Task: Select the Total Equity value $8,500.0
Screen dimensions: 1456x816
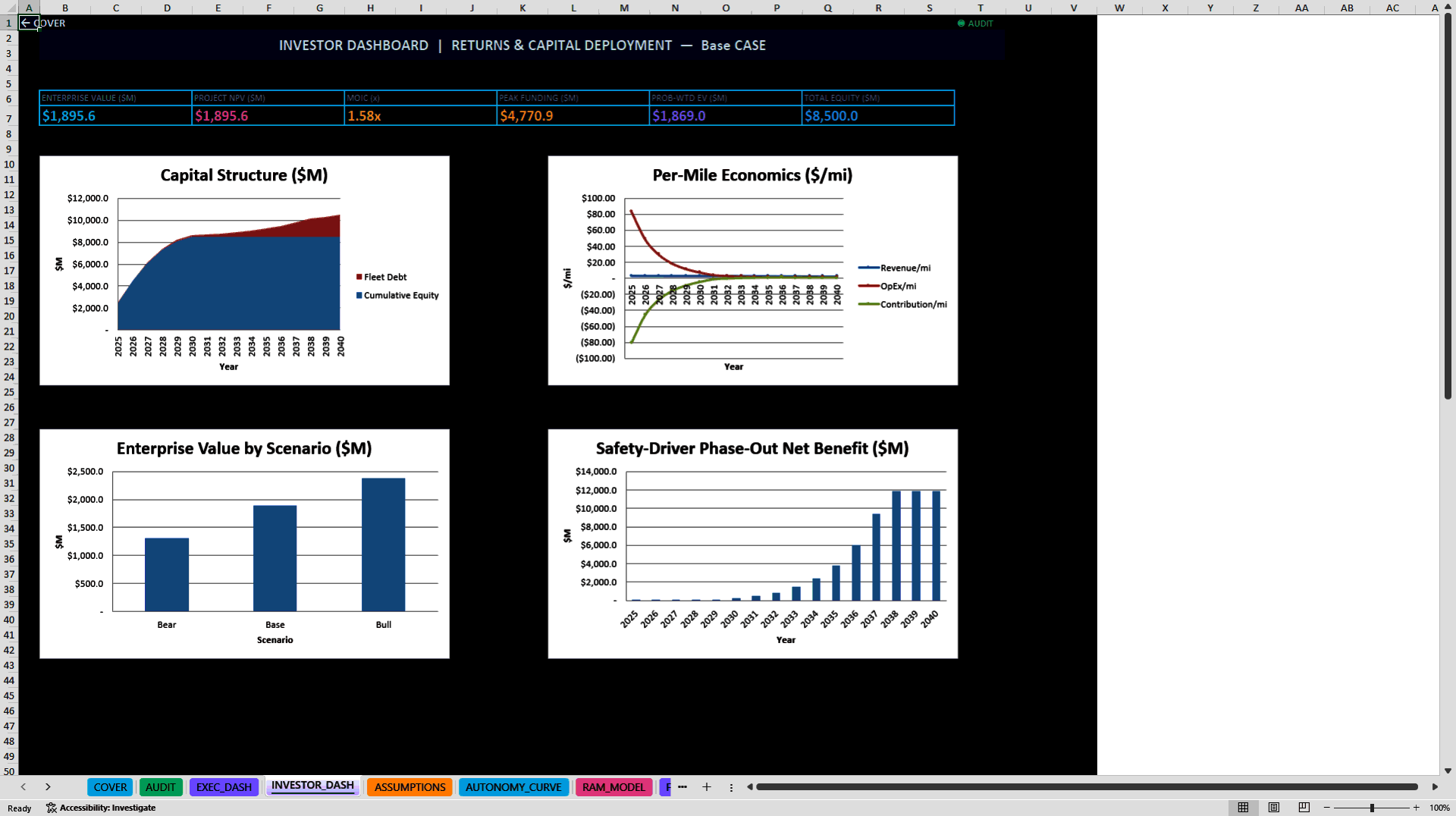Action: tap(877, 116)
